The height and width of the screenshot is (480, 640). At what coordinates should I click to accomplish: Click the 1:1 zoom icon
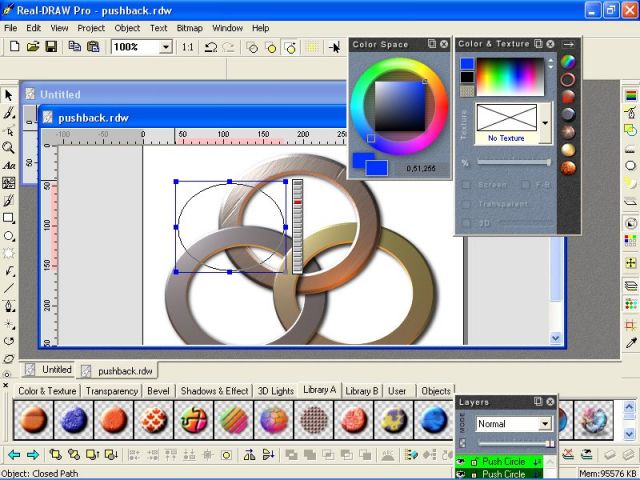click(187, 47)
